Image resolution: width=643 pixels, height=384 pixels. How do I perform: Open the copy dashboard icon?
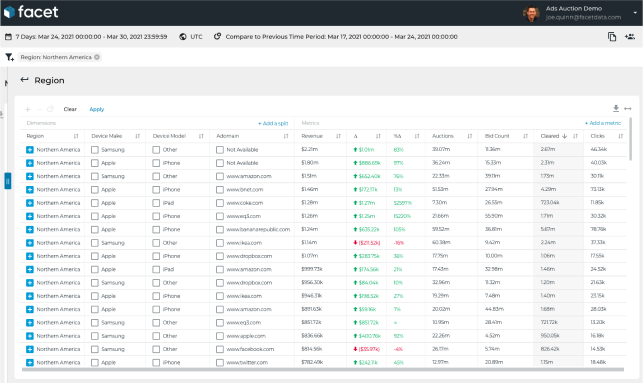pos(612,37)
